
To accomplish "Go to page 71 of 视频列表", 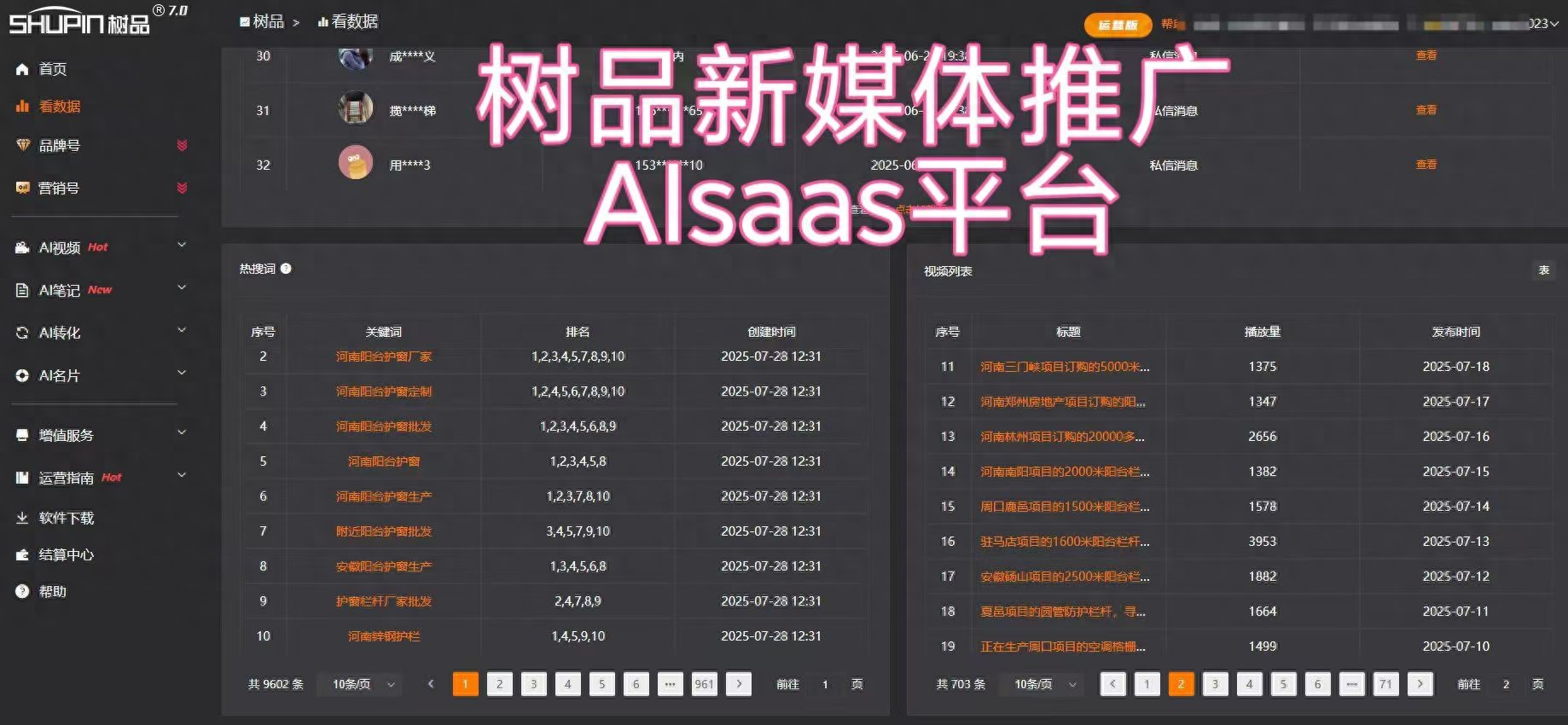I will click(1385, 684).
